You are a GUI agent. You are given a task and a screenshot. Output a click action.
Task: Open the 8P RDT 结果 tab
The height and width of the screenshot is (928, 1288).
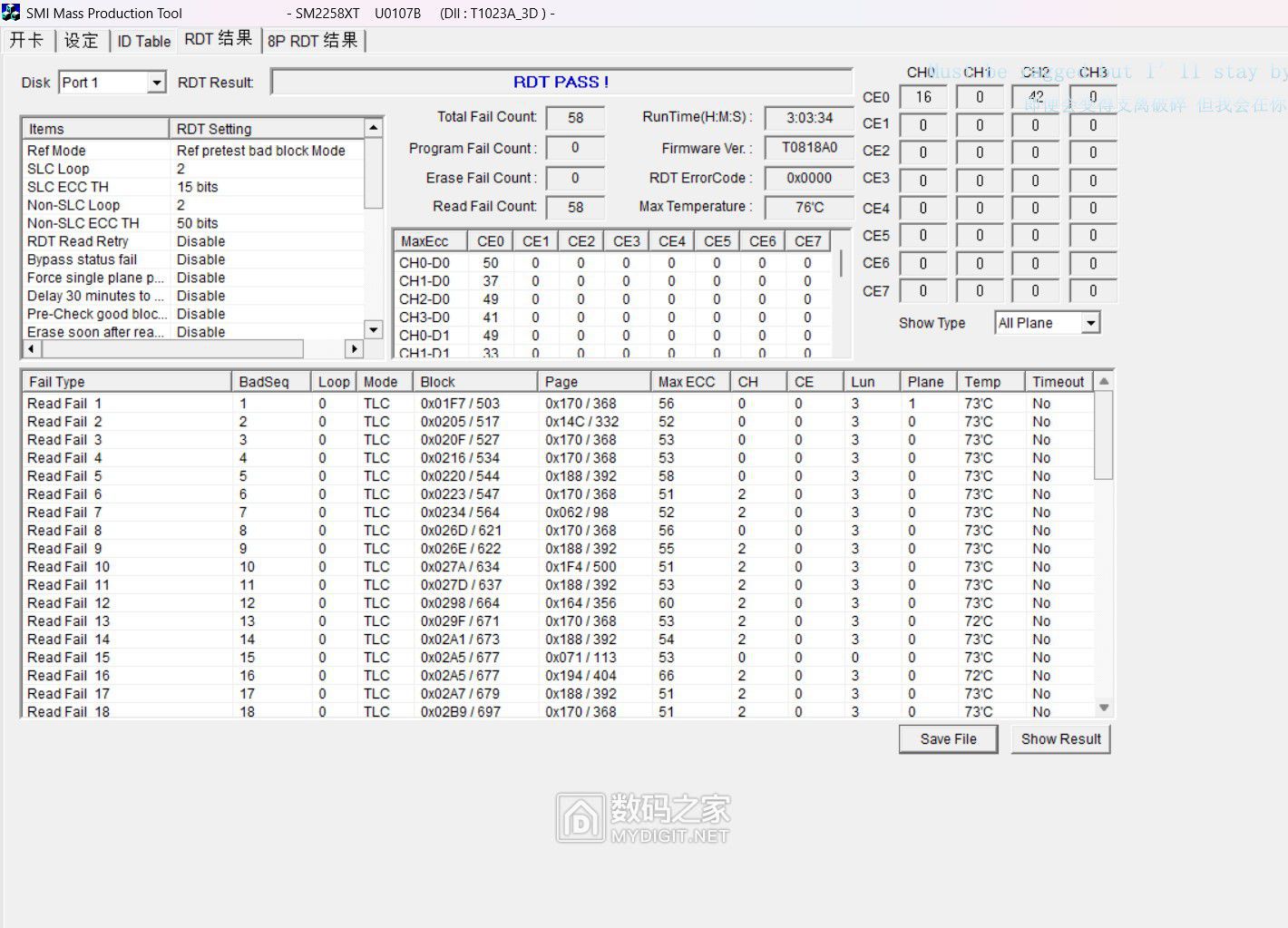point(314,41)
